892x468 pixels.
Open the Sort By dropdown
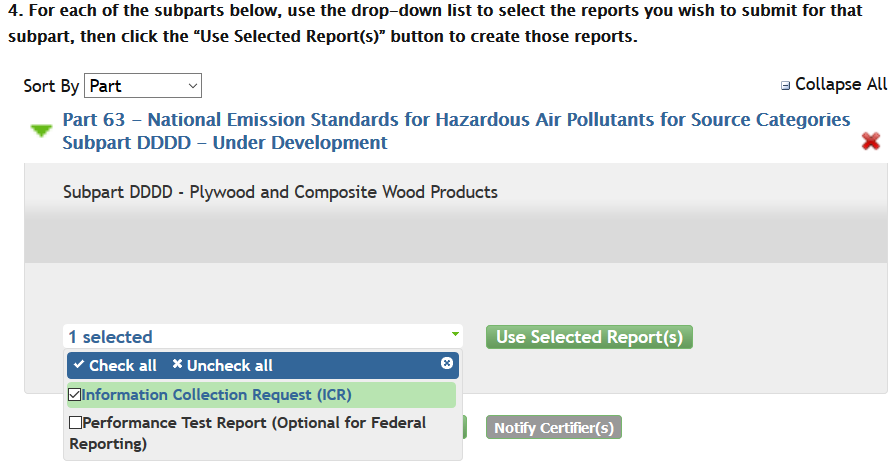pyautogui.click(x=143, y=86)
